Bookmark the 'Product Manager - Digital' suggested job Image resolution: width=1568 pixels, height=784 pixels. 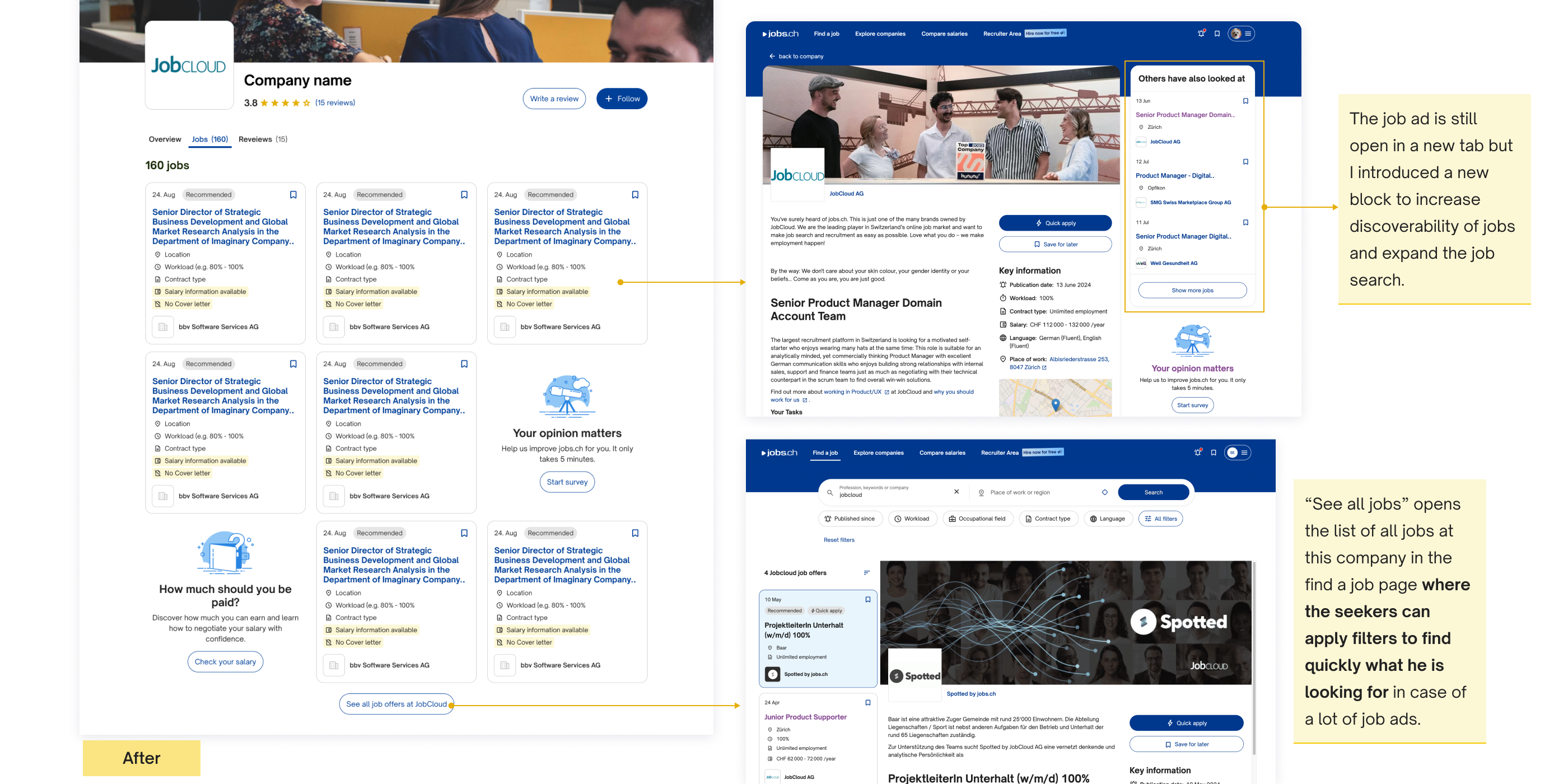(x=1245, y=162)
